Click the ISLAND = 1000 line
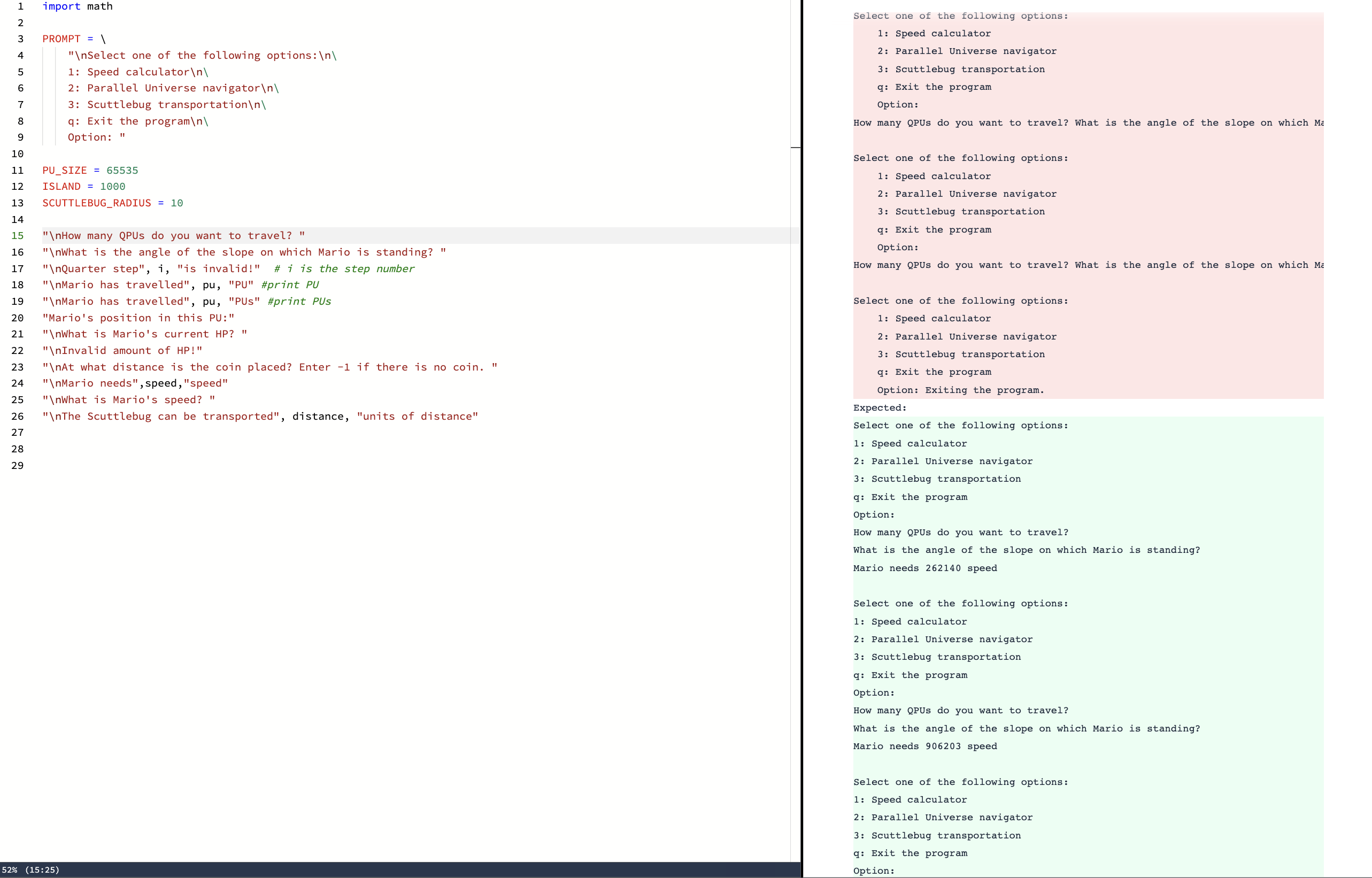Viewport: 1372px width, 878px height. (83, 187)
